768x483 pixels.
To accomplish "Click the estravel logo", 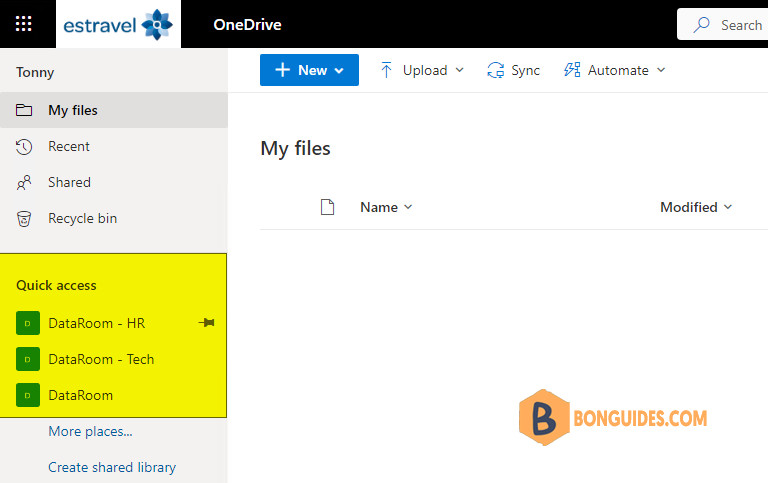I will click(118, 24).
